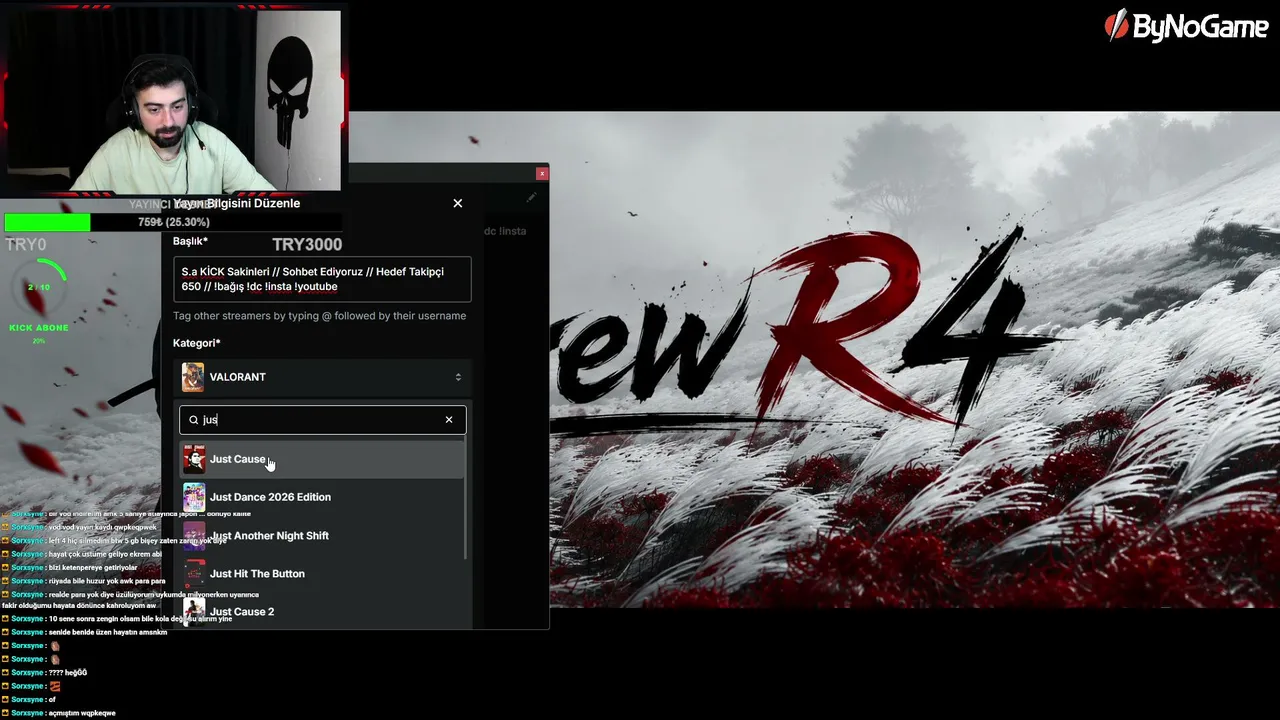Click the pencil edit icon behind the dialog
The height and width of the screenshot is (720, 1280).
click(x=532, y=198)
